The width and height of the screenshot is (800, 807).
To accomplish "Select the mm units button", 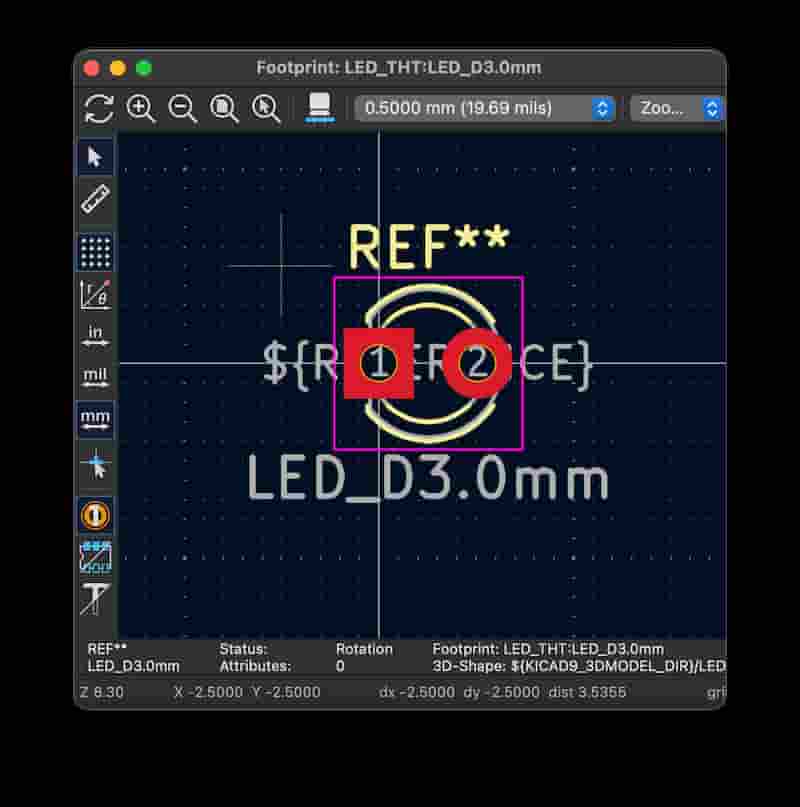I will pos(95,418).
